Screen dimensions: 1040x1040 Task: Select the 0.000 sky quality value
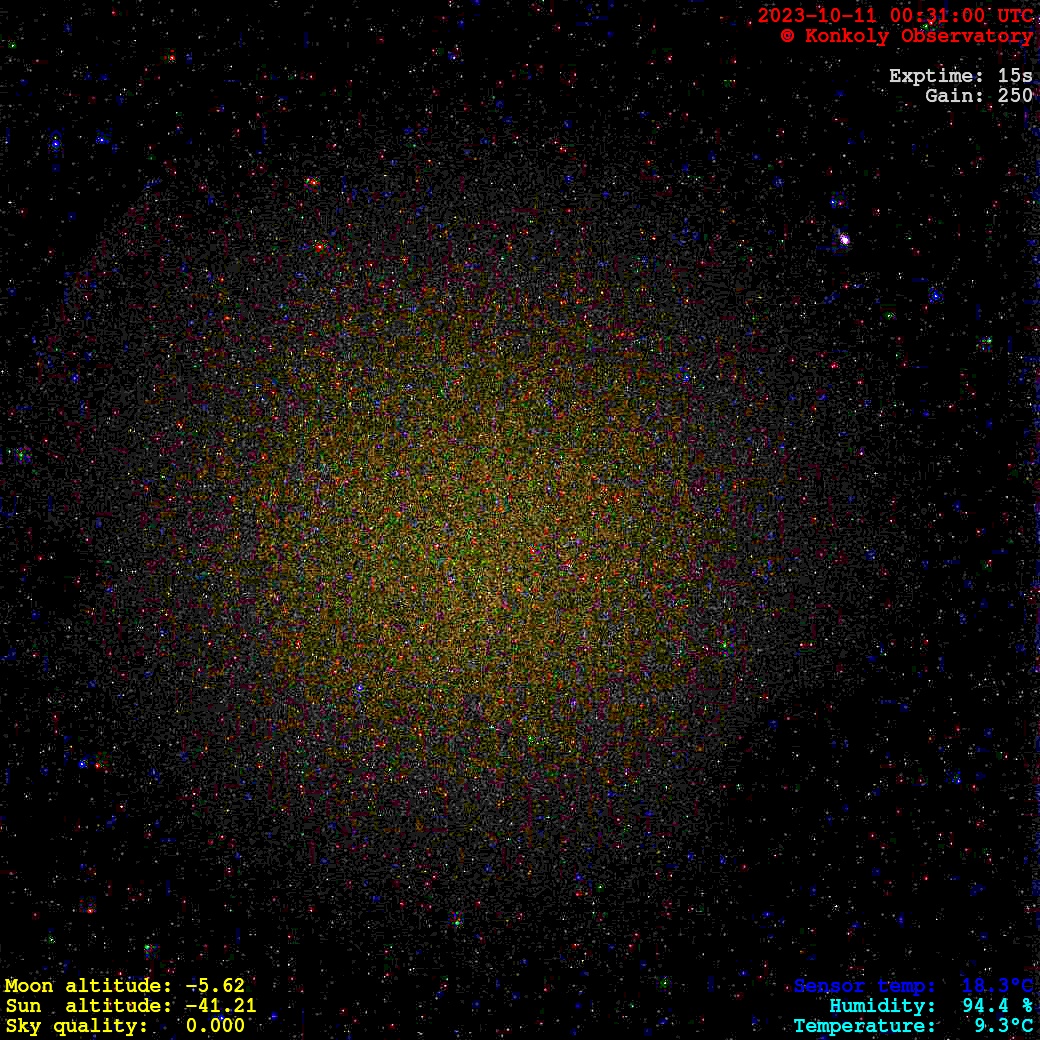[215, 1026]
